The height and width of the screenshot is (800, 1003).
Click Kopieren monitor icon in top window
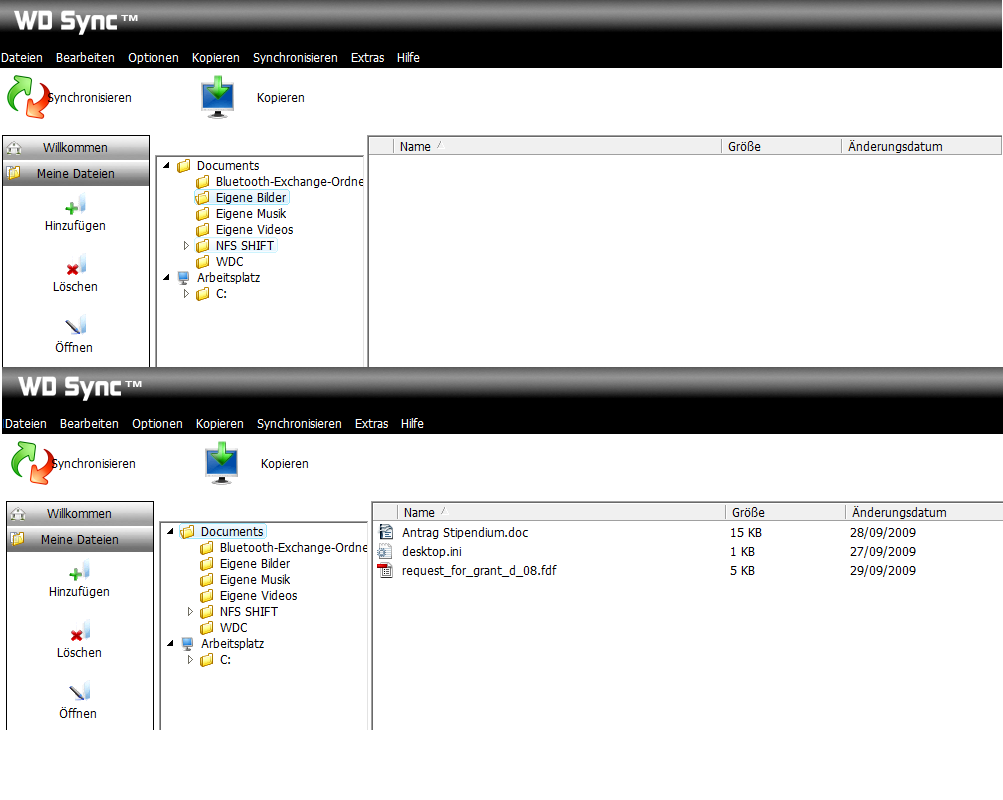point(217,97)
